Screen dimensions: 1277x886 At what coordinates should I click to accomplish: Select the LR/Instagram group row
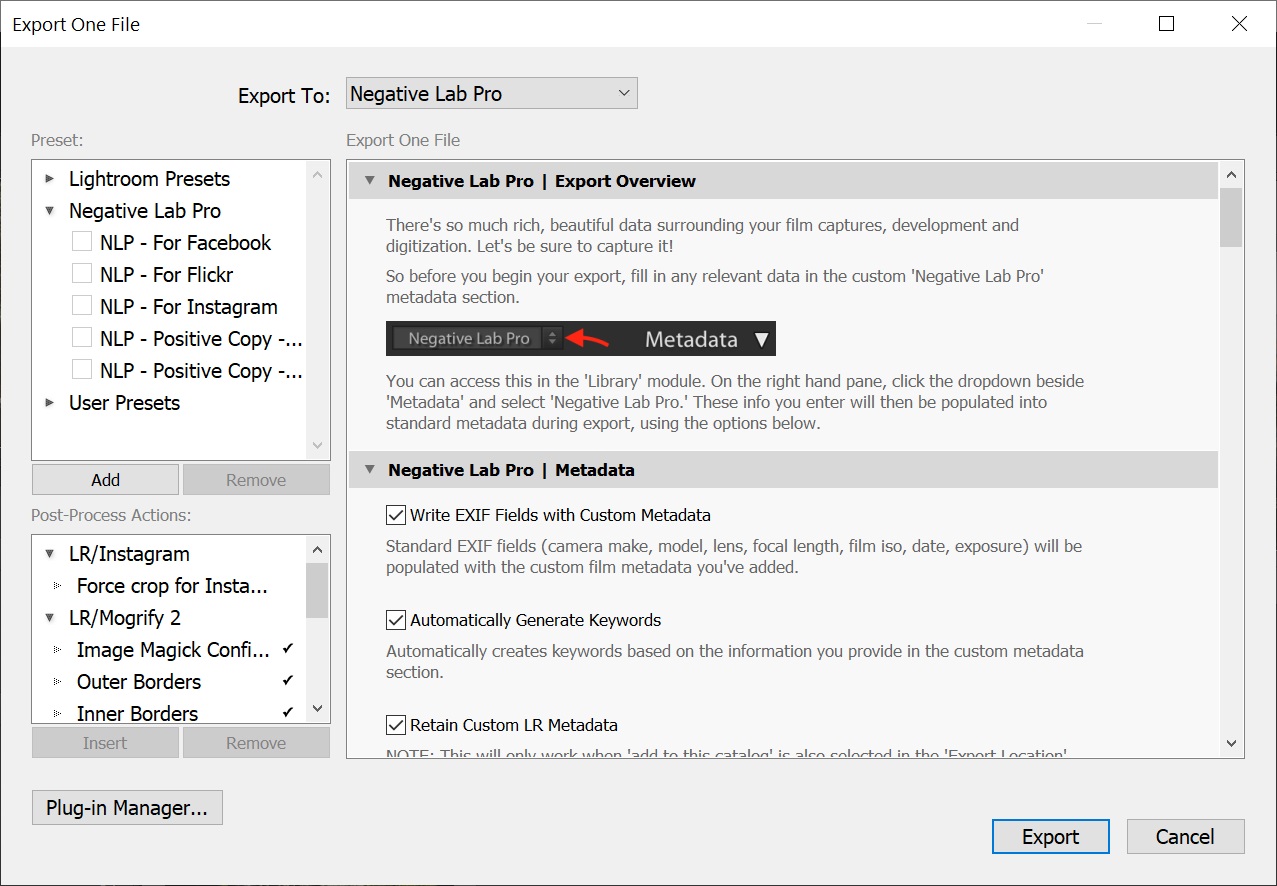coord(129,554)
